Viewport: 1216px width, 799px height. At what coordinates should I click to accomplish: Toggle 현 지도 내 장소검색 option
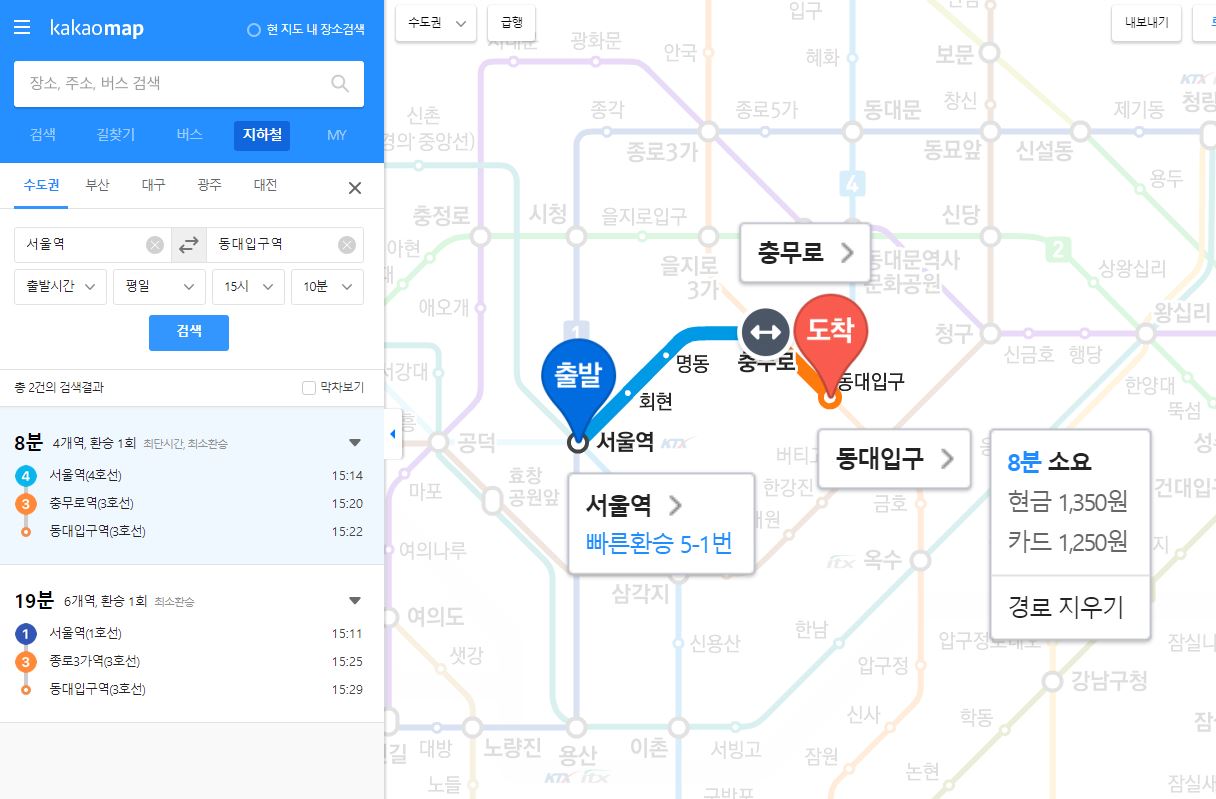[254, 30]
